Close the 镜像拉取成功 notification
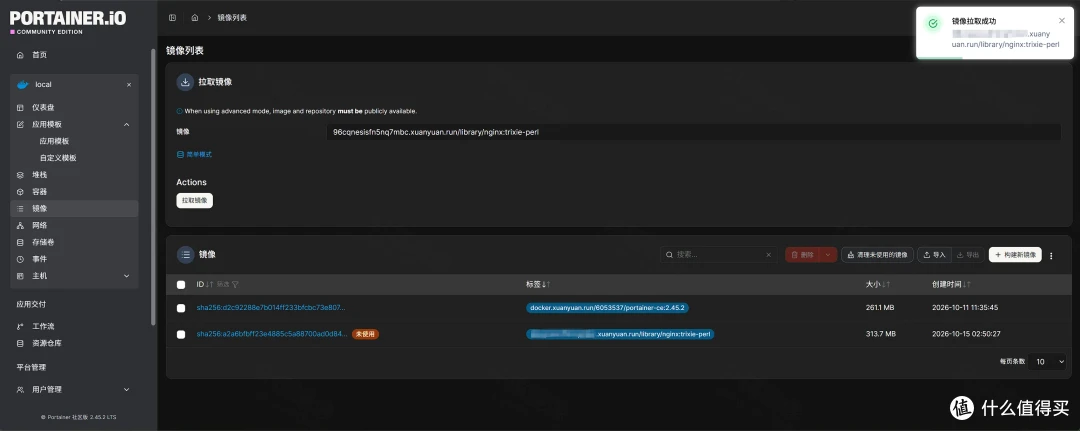This screenshot has width=1080, height=431. (1061, 21)
